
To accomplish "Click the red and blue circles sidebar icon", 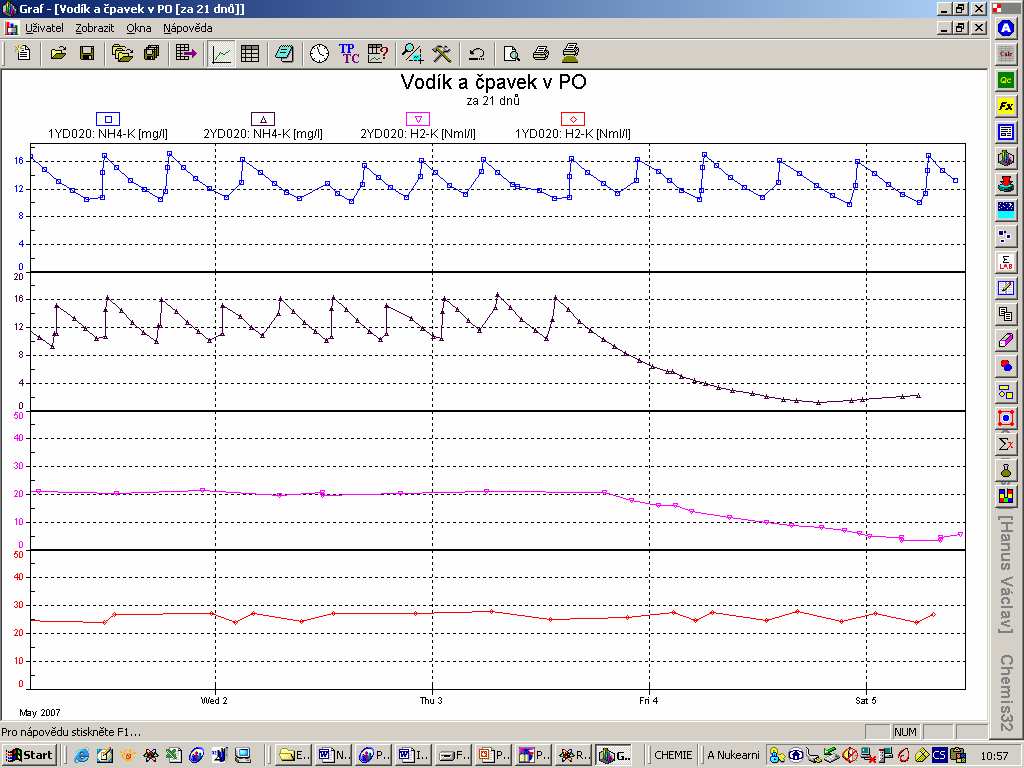I will click(x=1006, y=366).
